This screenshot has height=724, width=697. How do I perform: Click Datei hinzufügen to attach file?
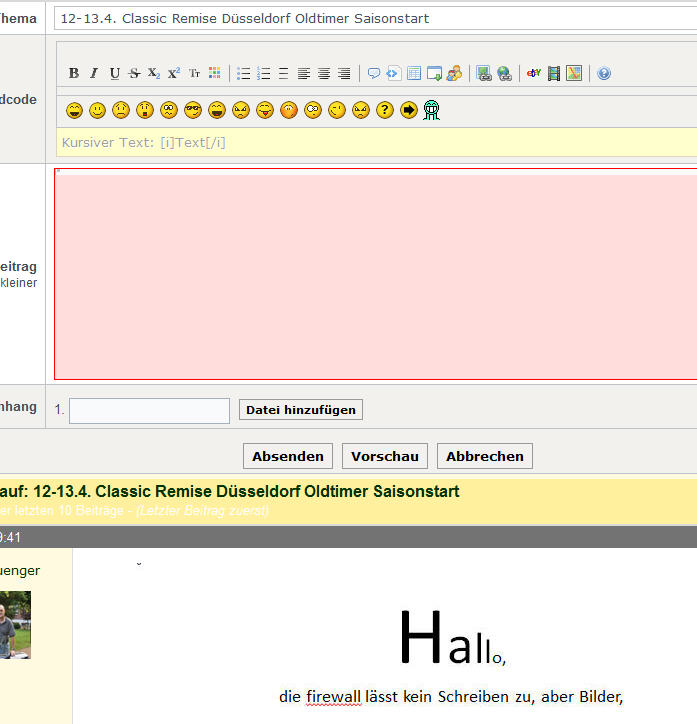(x=300, y=410)
